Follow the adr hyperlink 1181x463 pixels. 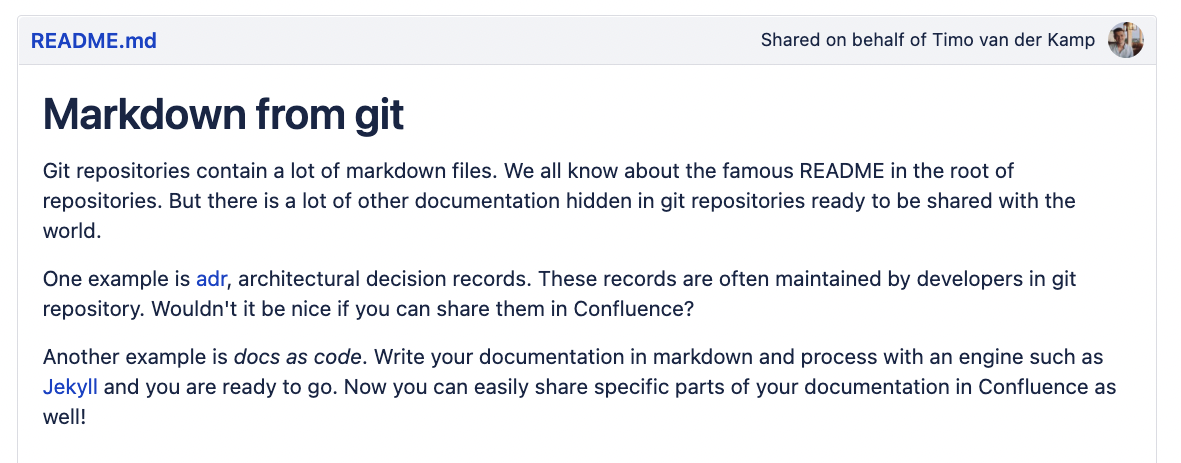coord(211,279)
